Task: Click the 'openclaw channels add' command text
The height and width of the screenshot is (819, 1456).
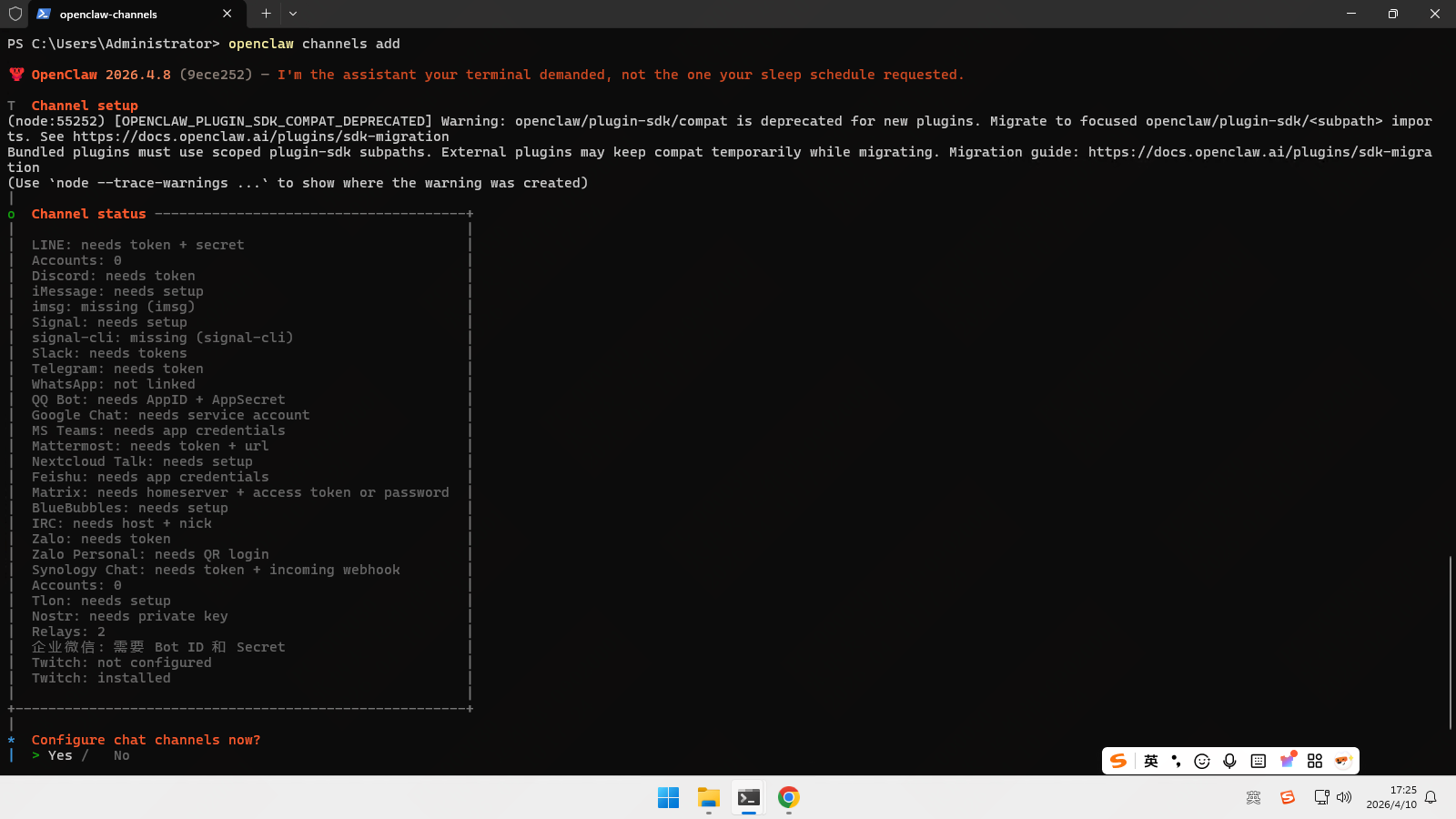Action: [314, 44]
